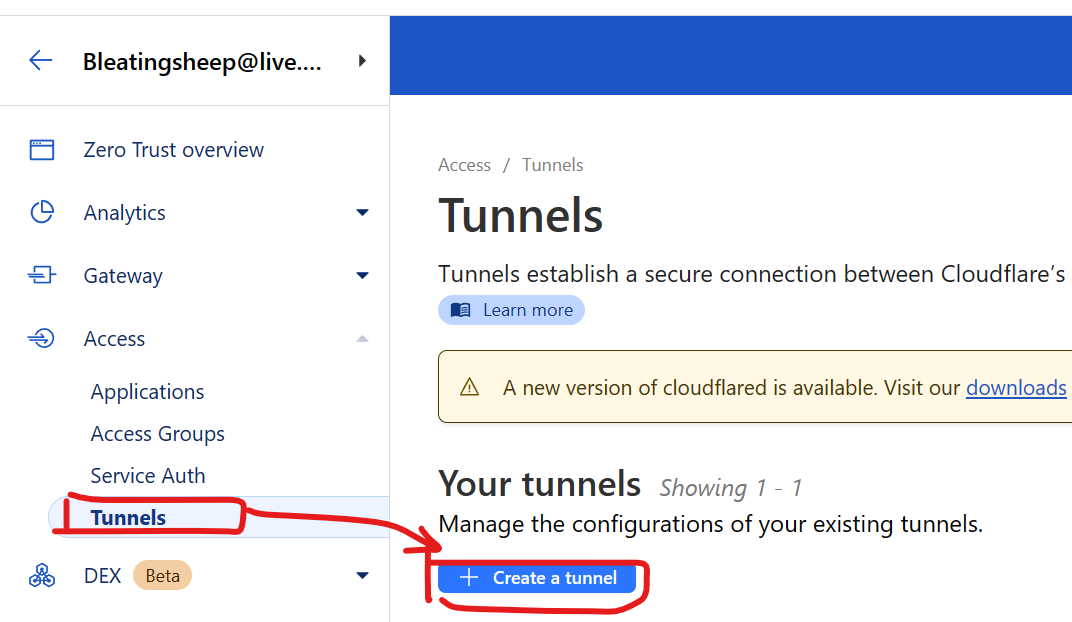Click the Gateway icon in the sidebar
This screenshot has height=622, width=1072.
click(41, 275)
